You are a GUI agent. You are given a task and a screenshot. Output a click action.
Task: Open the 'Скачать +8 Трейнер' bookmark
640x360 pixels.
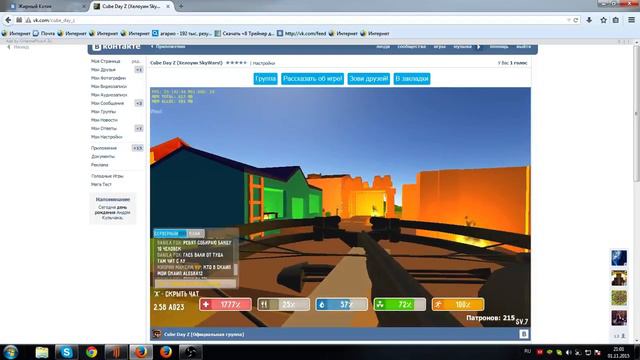[x=244, y=33]
